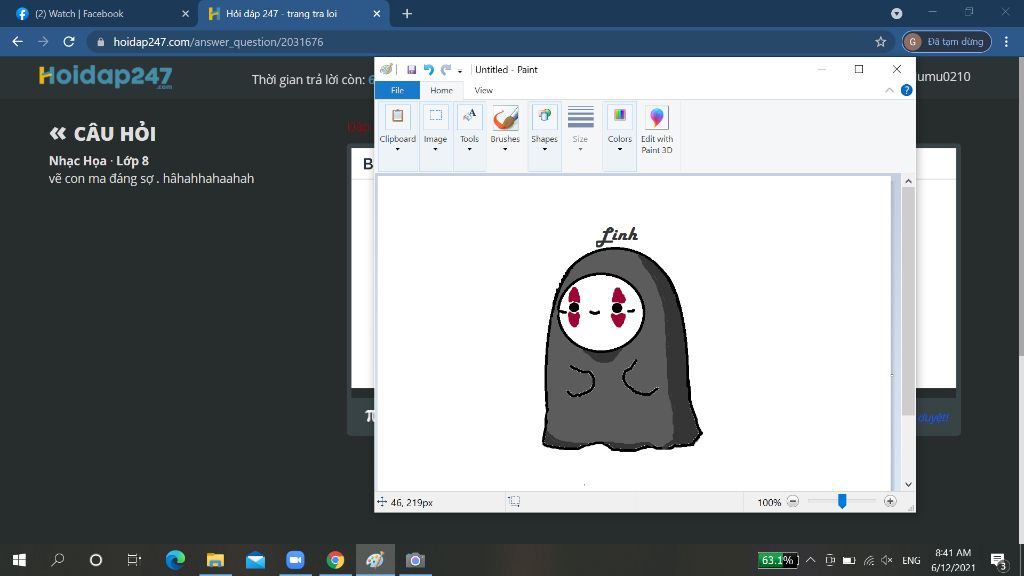Open File Explorer from taskbar
The height and width of the screenshot is (576, 1024).
coord(216,560)
